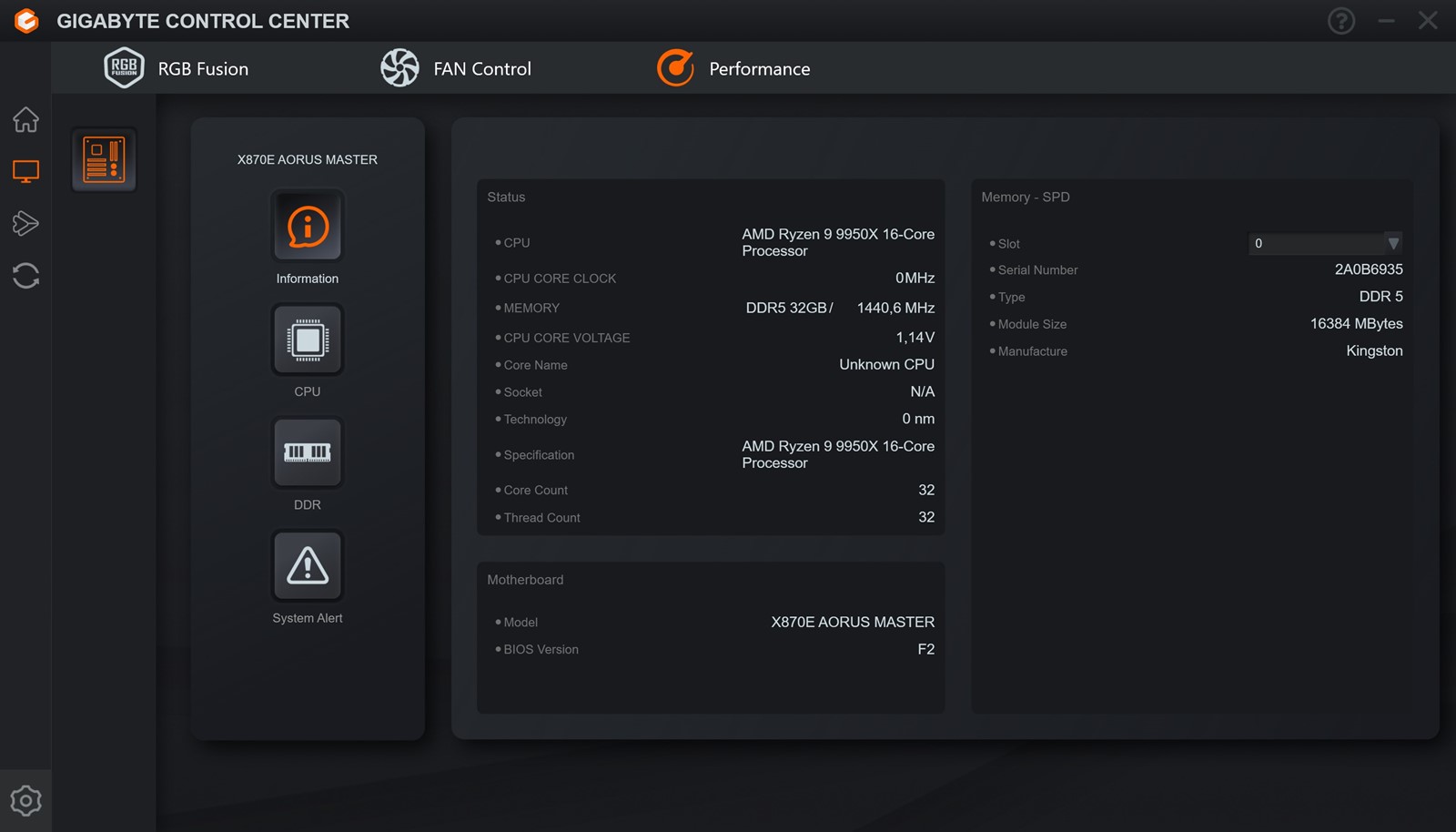Open the RGB Fusion tab

[x=177, y=68]
